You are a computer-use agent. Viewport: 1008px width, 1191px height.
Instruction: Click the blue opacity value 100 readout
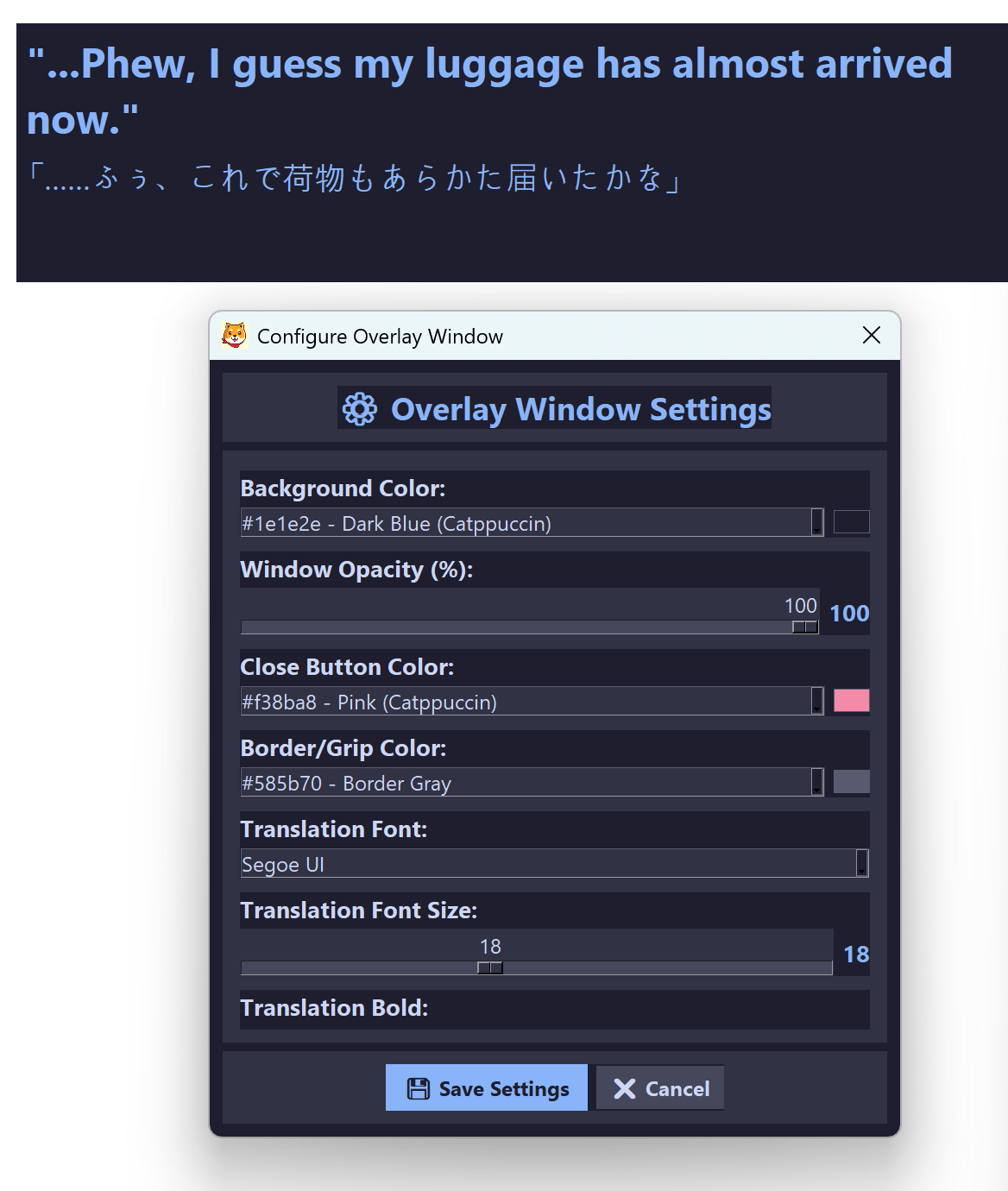click(x=849, y=614)
